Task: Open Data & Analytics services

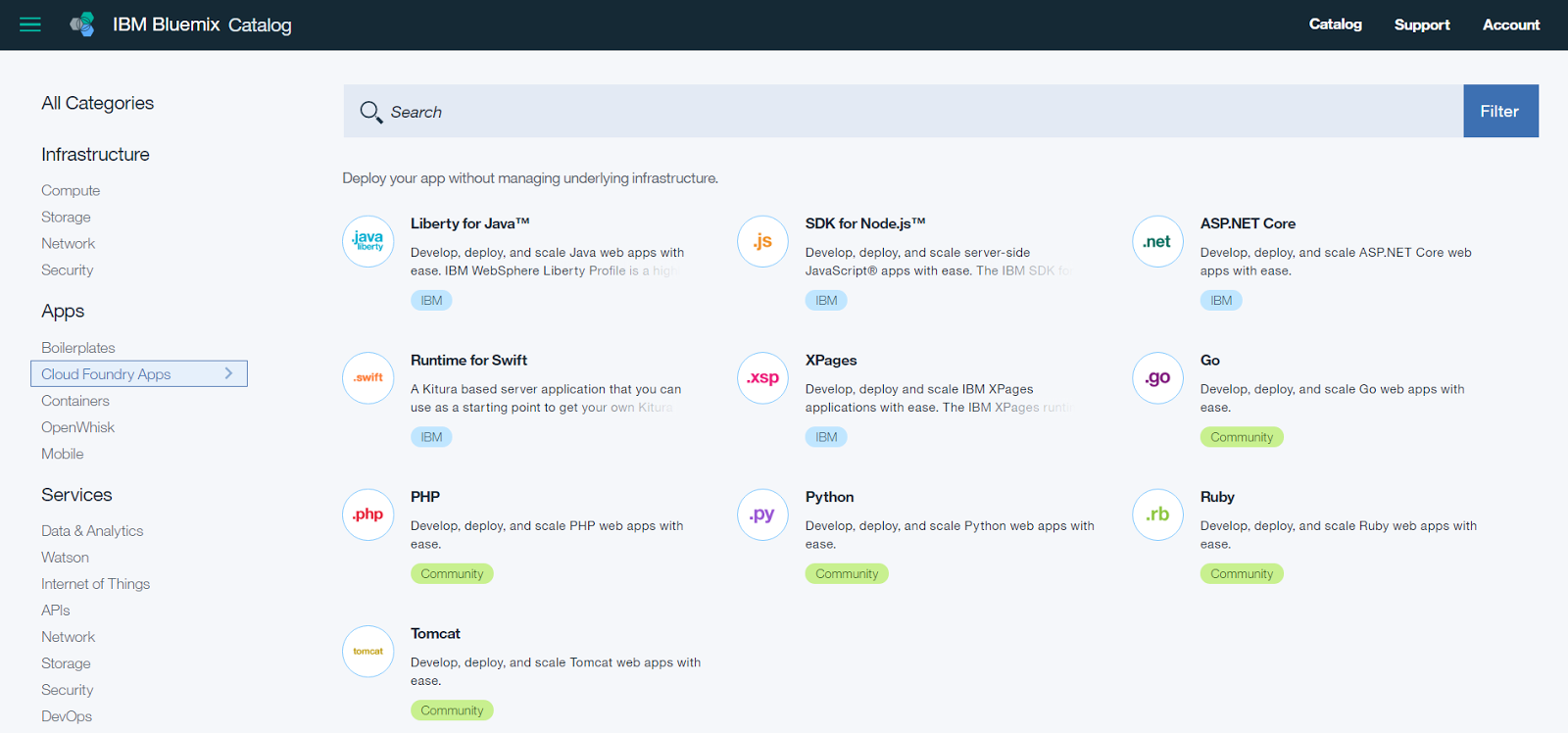Action: tap(92, 530)
